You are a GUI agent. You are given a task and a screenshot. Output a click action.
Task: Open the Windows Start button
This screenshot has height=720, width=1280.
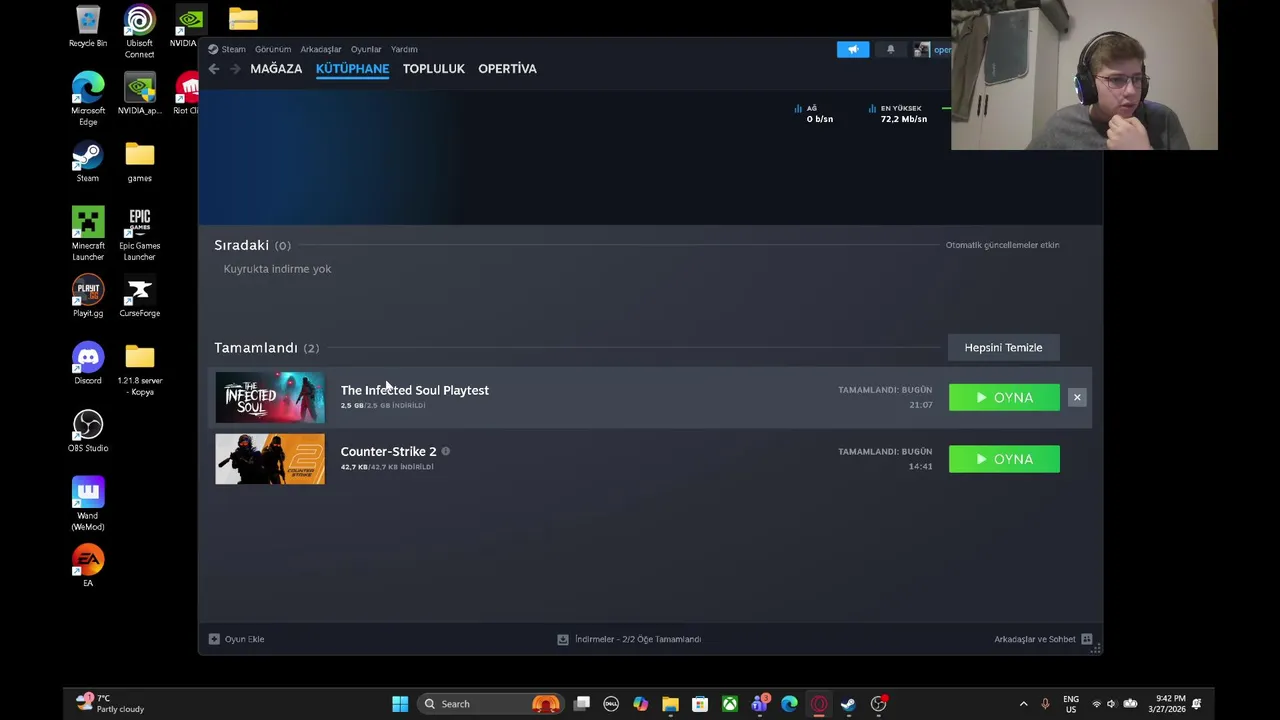pyautogui.click(x=400, y=704)
